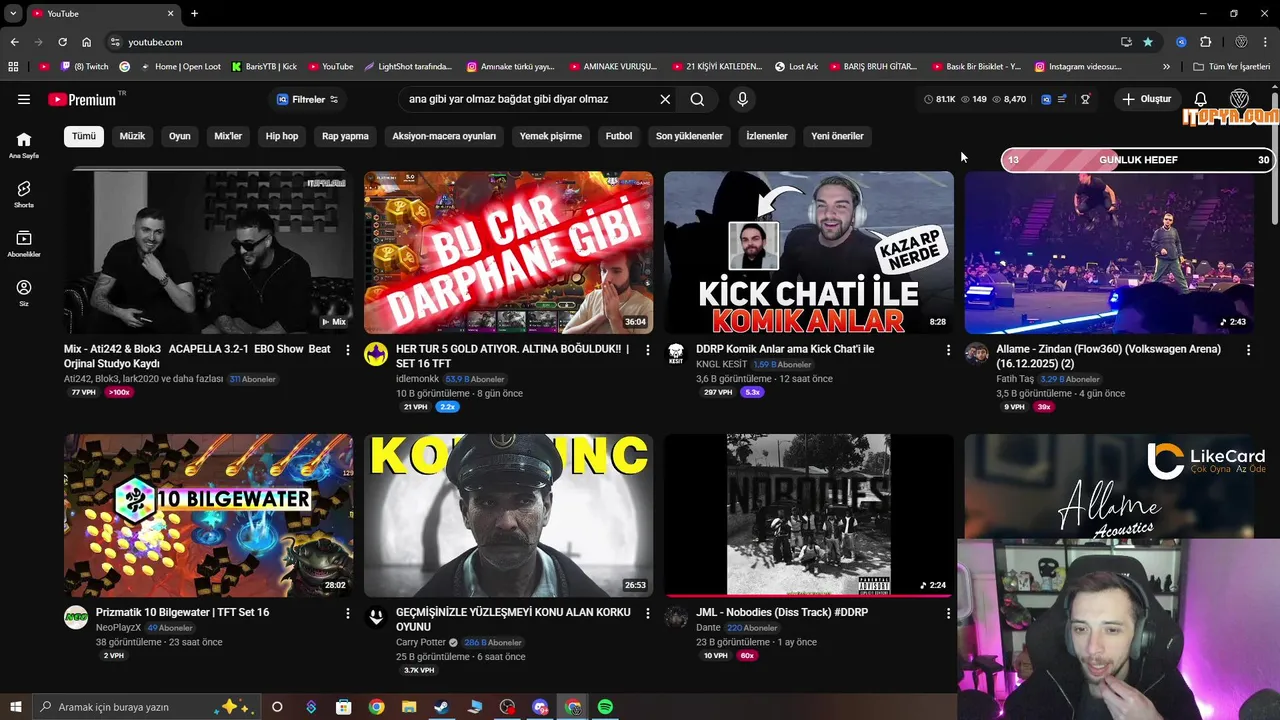
Task: Open Shorts from the sidebar
Action: coord(24,194)
